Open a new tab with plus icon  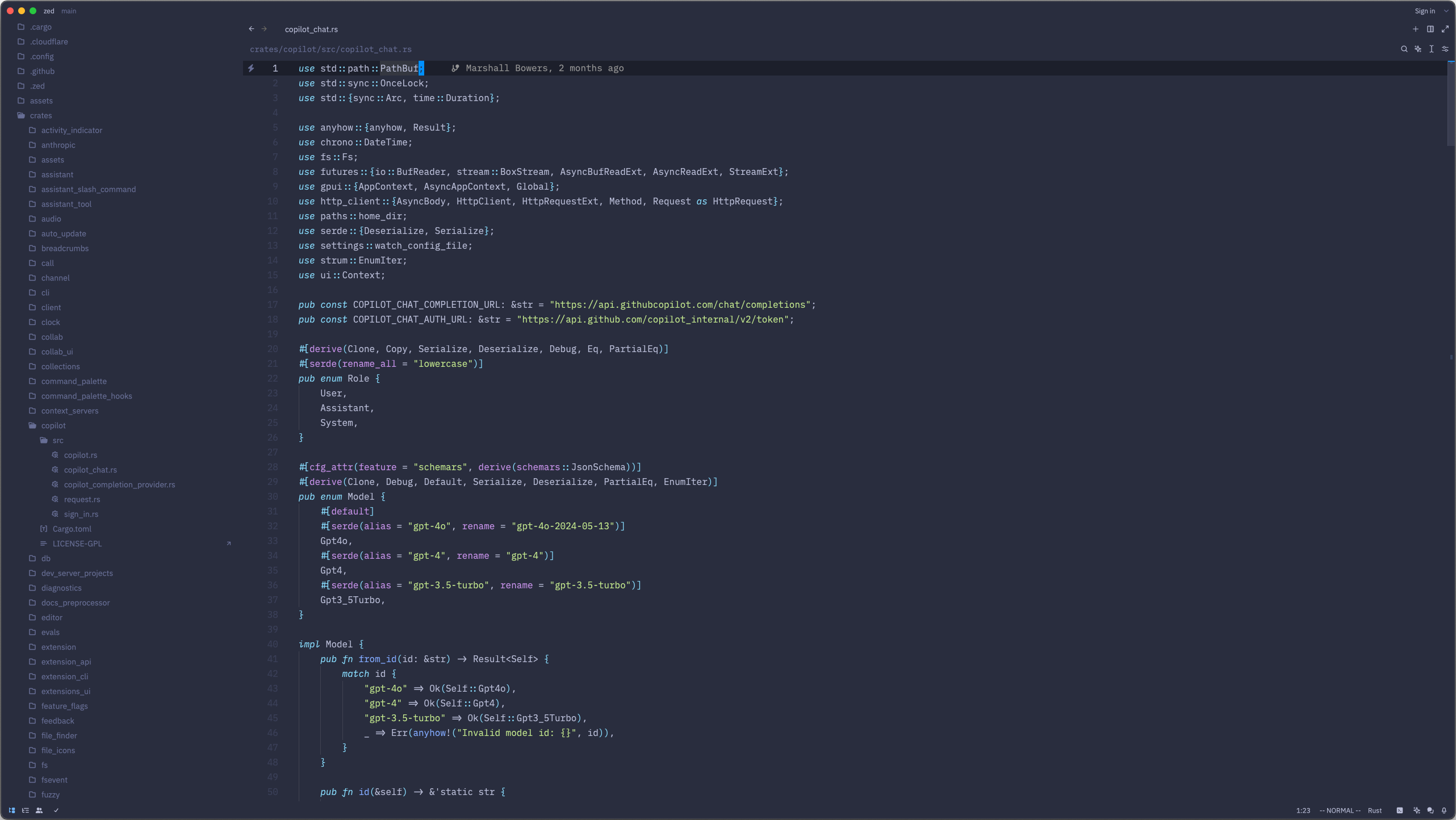[1415, 29]
